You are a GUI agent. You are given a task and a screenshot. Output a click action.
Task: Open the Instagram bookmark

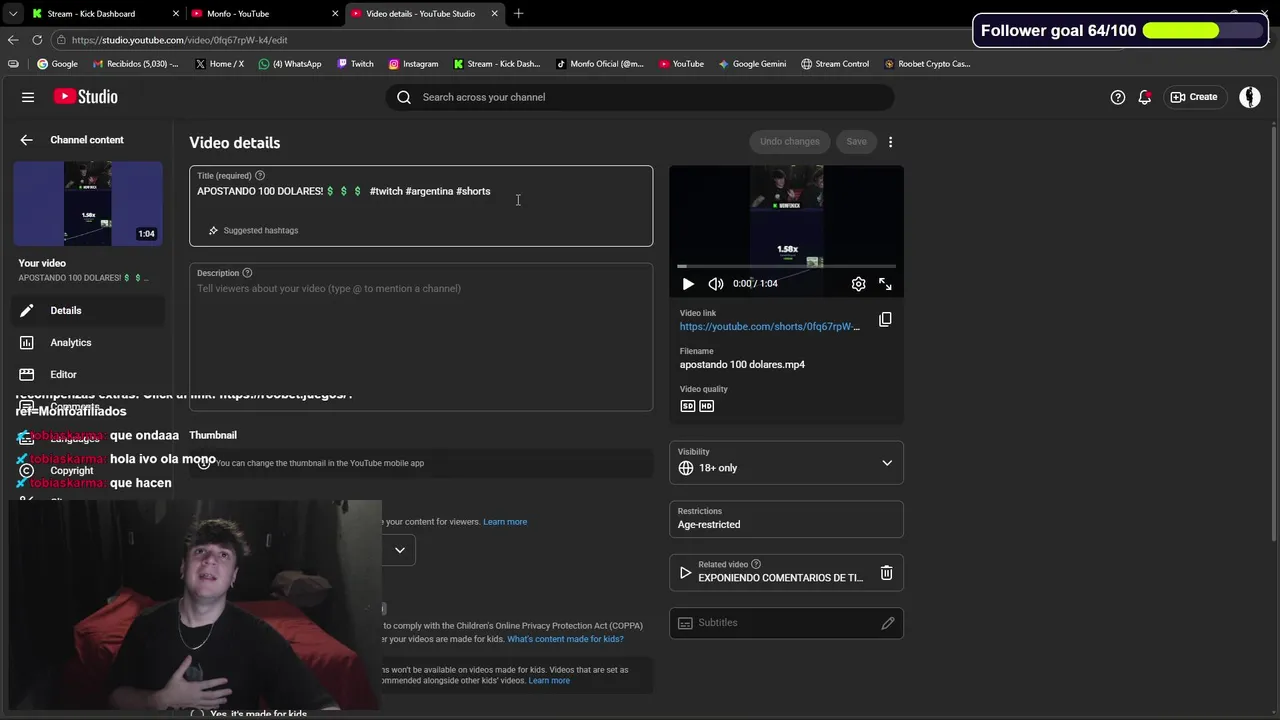click(413, 64)
